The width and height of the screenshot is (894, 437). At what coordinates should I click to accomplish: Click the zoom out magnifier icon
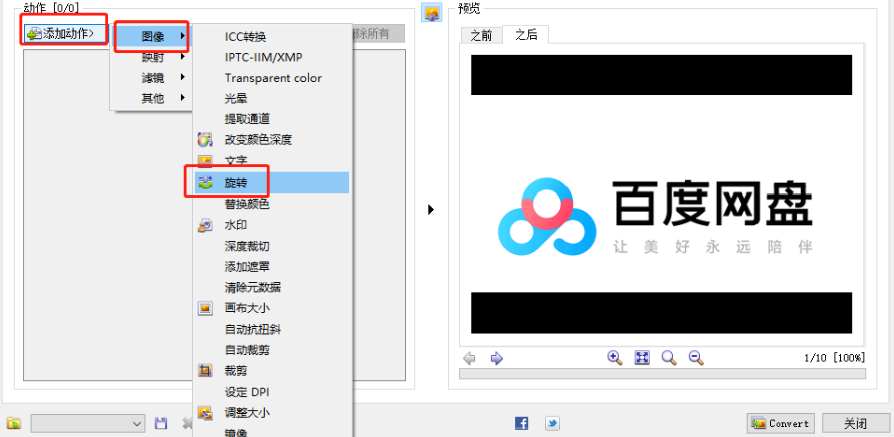[696, 358]
